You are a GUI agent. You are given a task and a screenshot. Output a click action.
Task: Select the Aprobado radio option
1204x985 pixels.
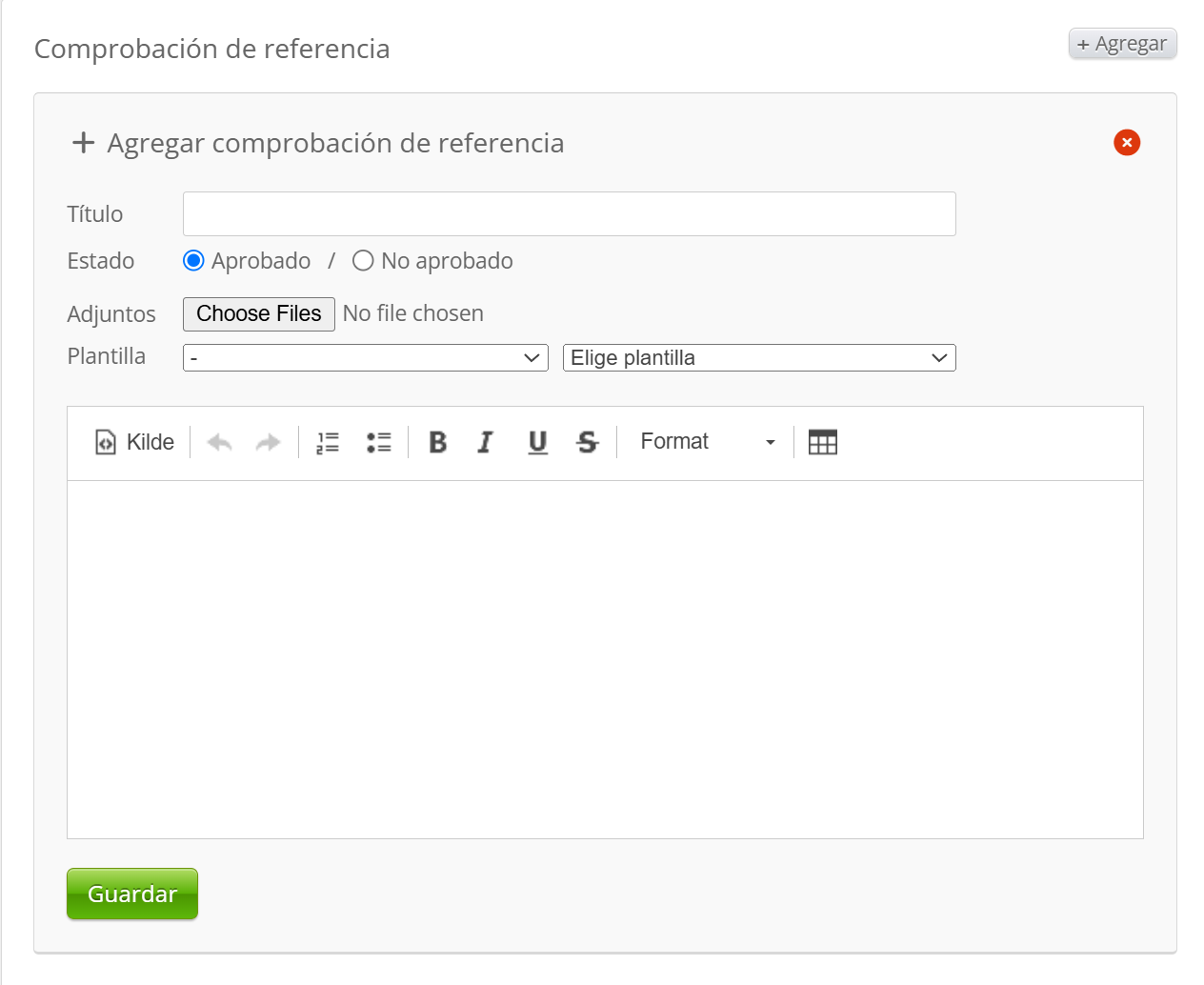pyautogui.click(x=193, y=261)
